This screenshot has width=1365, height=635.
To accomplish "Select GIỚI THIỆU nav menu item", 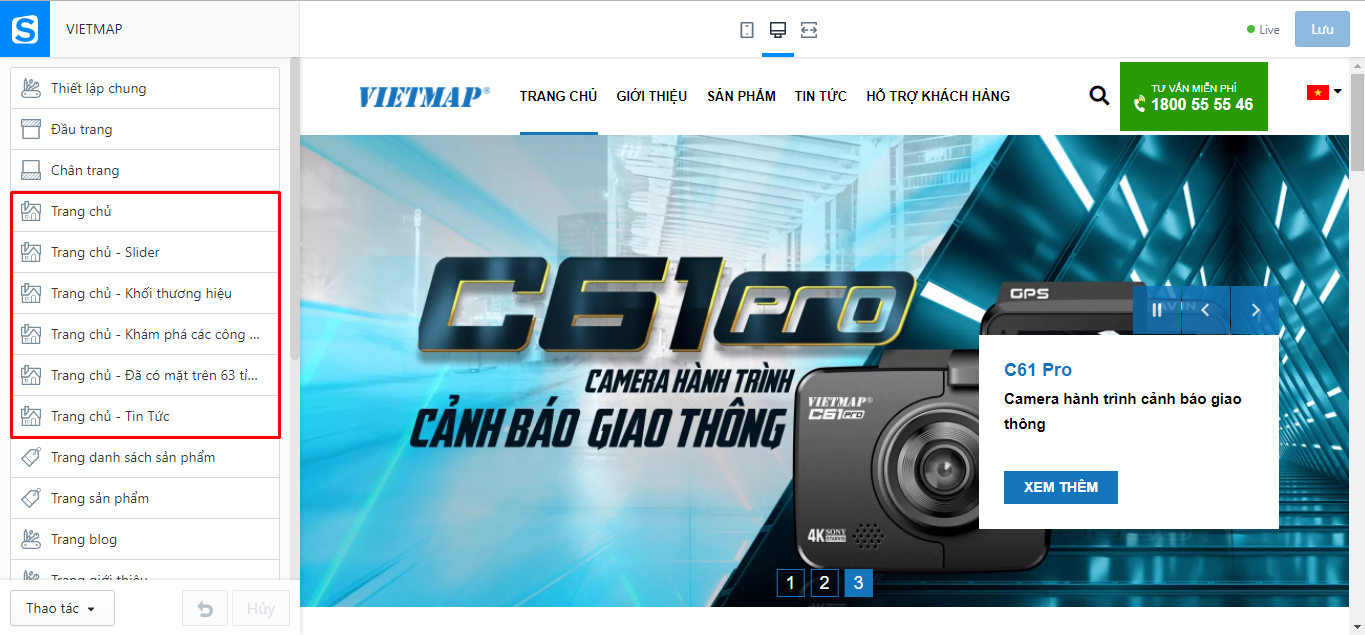I will (x=652, y=96).
